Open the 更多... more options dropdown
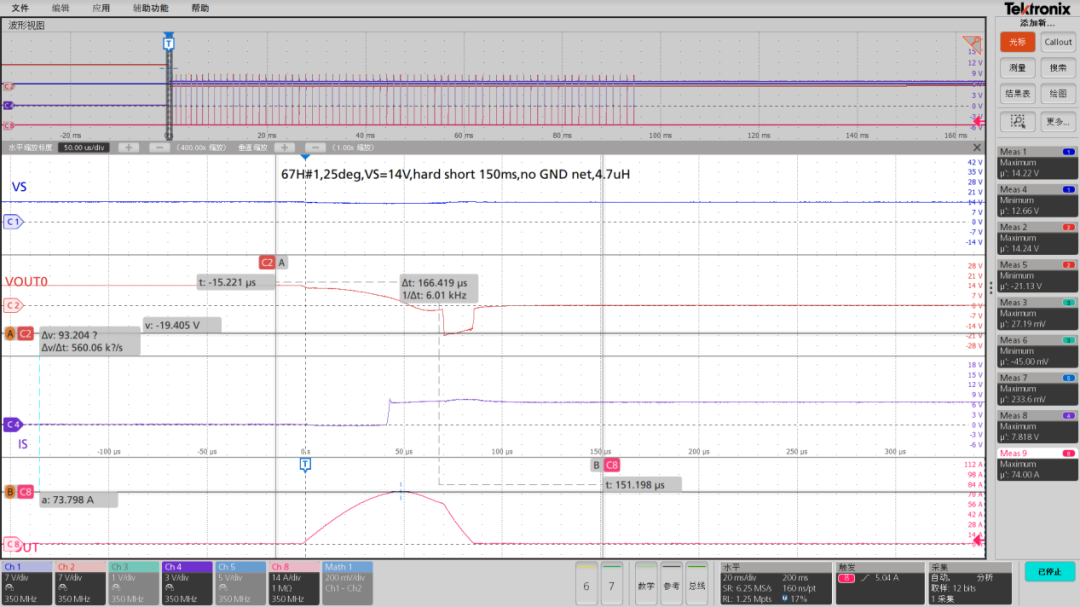Screen dimensions: 1080x607 point(1058,121)
